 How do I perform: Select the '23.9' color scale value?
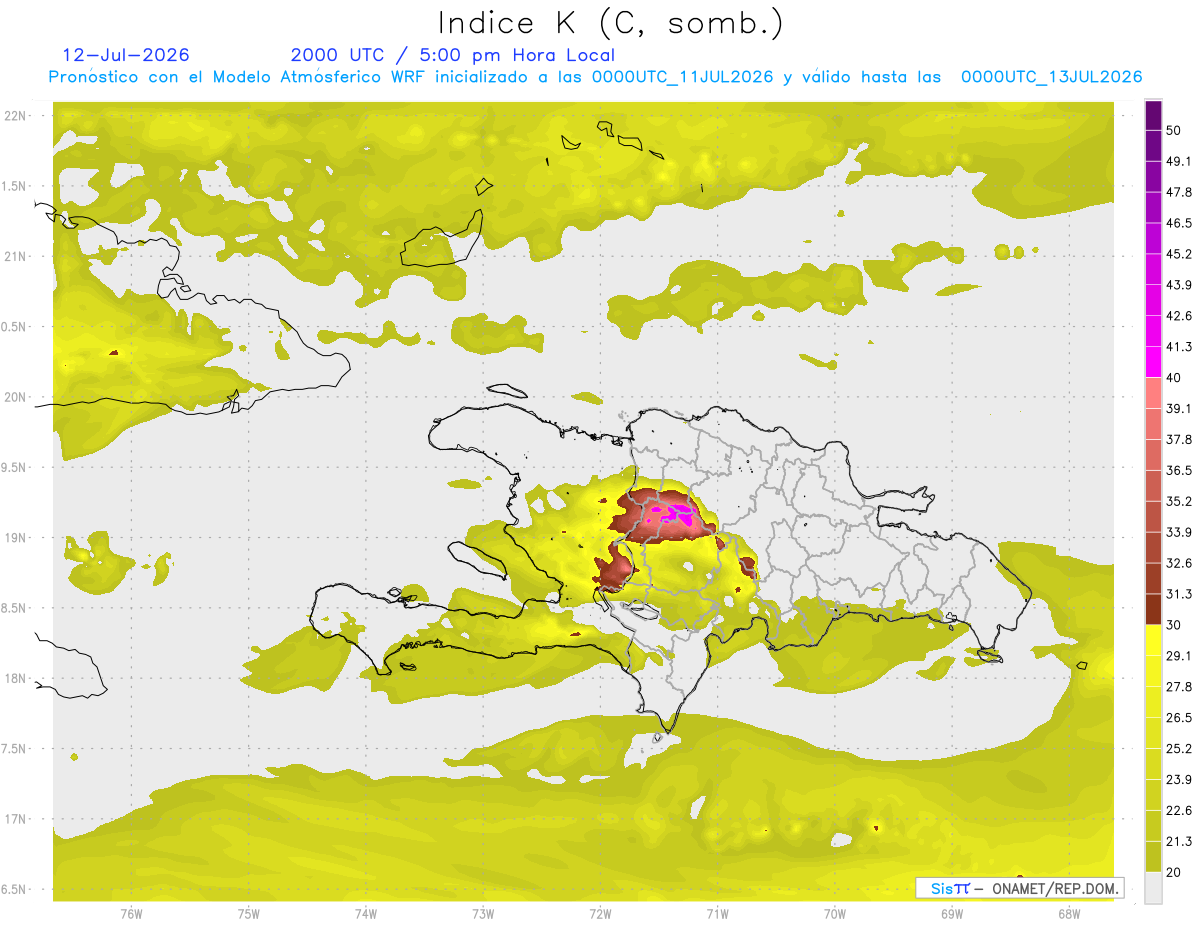click(1179, 779)
